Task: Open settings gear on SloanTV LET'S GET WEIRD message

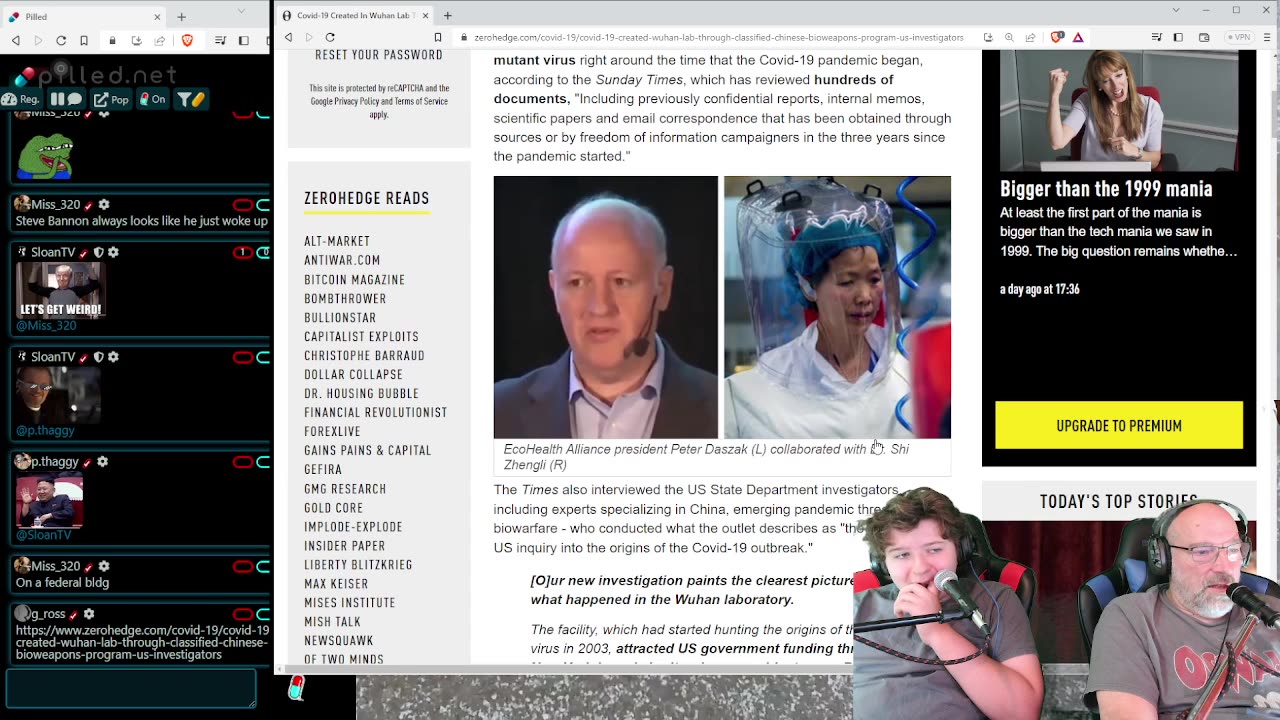Action: (x=113, y=252)
